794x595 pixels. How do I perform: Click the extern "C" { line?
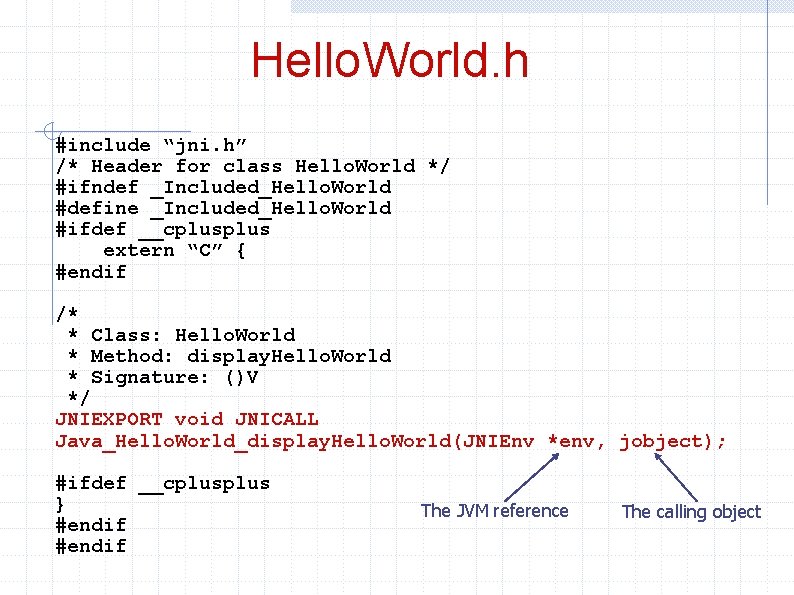click(x=174, y=250)
